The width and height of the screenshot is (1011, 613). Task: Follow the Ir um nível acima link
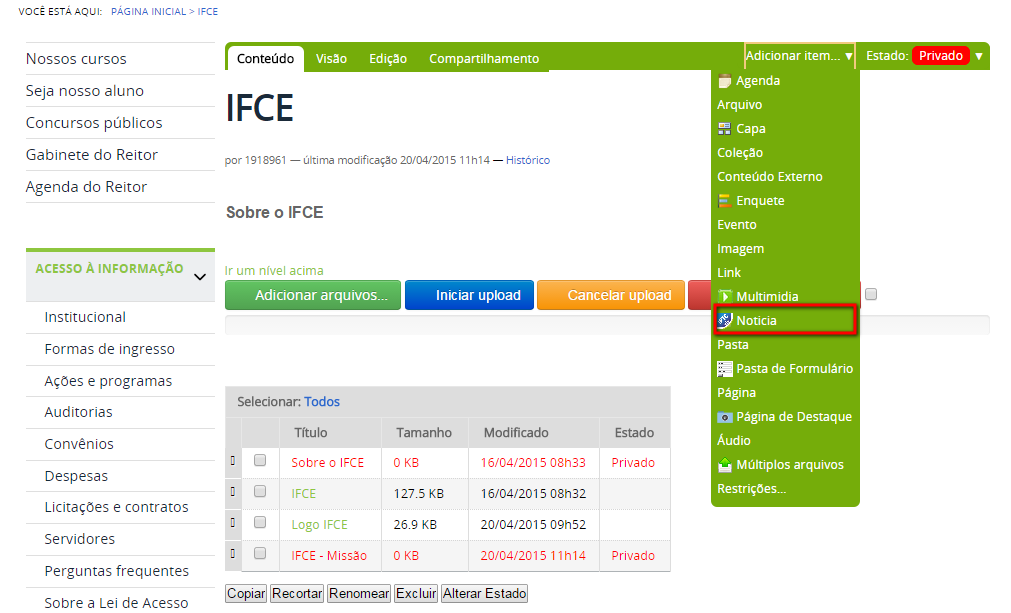tap(274, 271)
